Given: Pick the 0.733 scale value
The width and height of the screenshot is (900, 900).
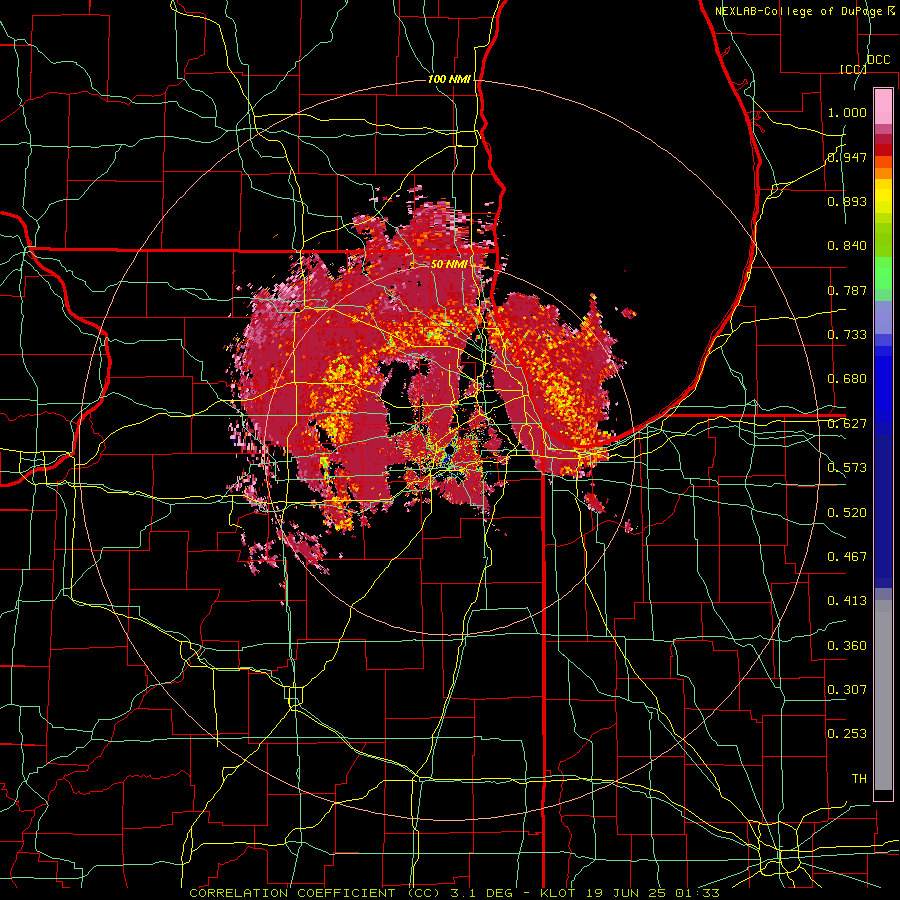Looking at the screenshot, I should [x=847, y=335].
